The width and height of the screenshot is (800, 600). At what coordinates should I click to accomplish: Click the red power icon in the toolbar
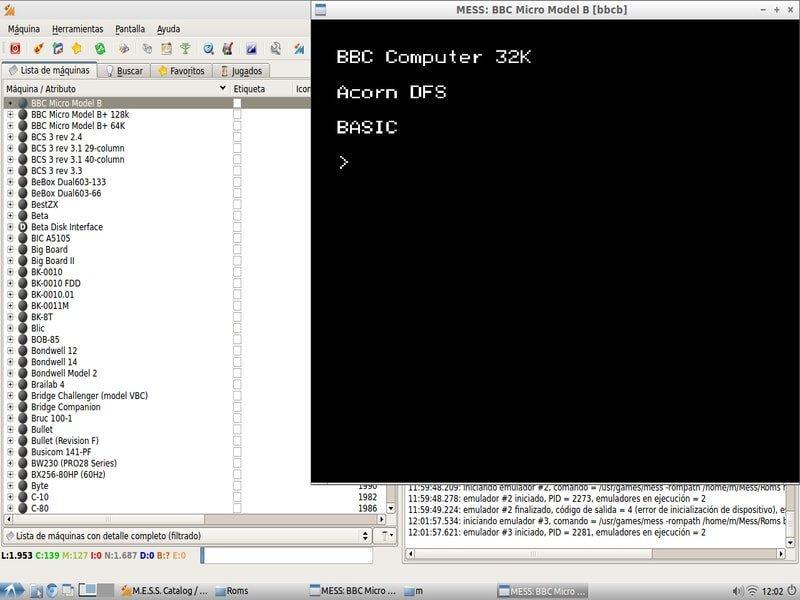click(x=15, y=48)
